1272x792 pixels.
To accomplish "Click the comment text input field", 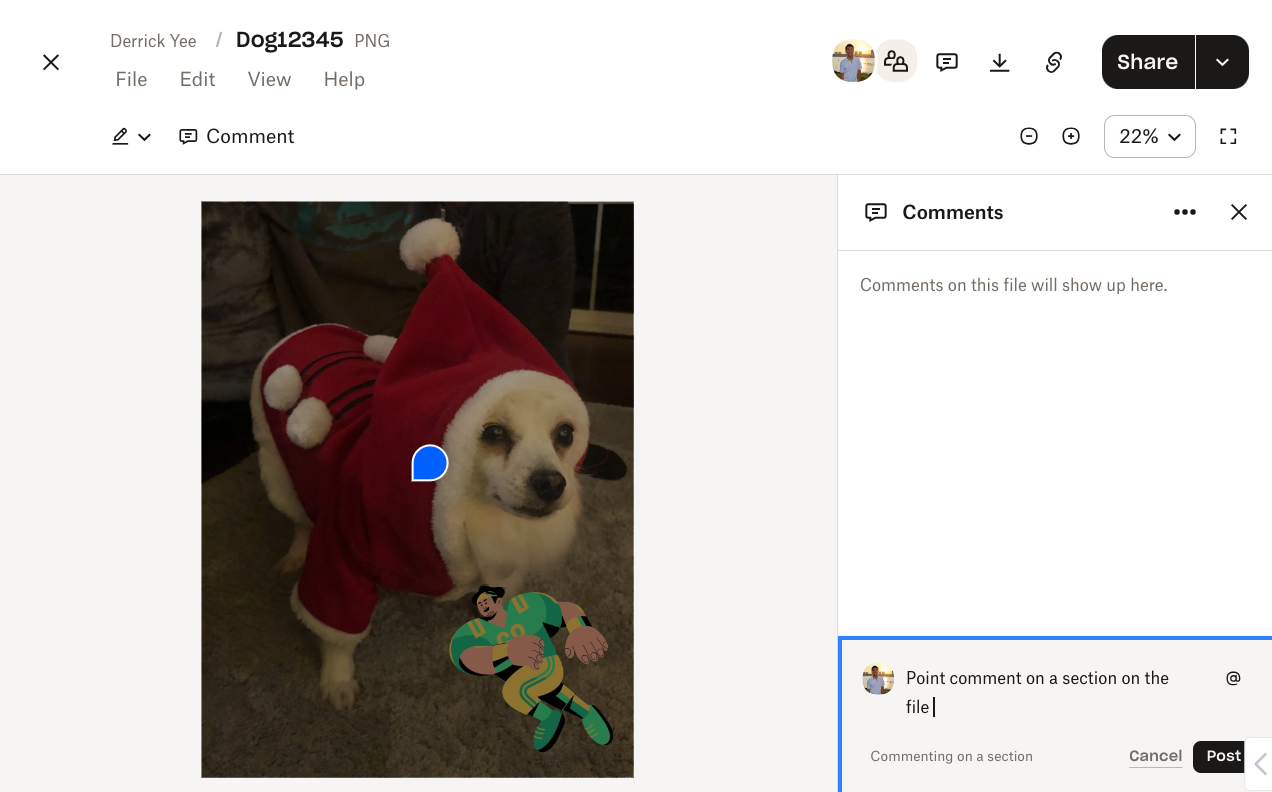I will click(1050, 692).
